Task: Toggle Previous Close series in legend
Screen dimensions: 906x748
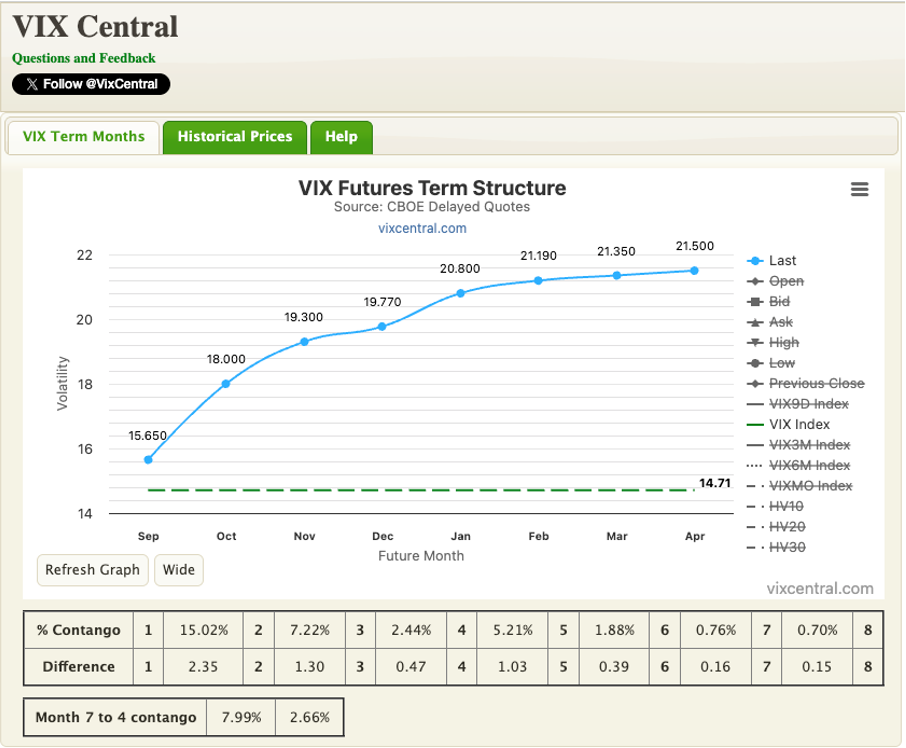Action: pos(806,384)
